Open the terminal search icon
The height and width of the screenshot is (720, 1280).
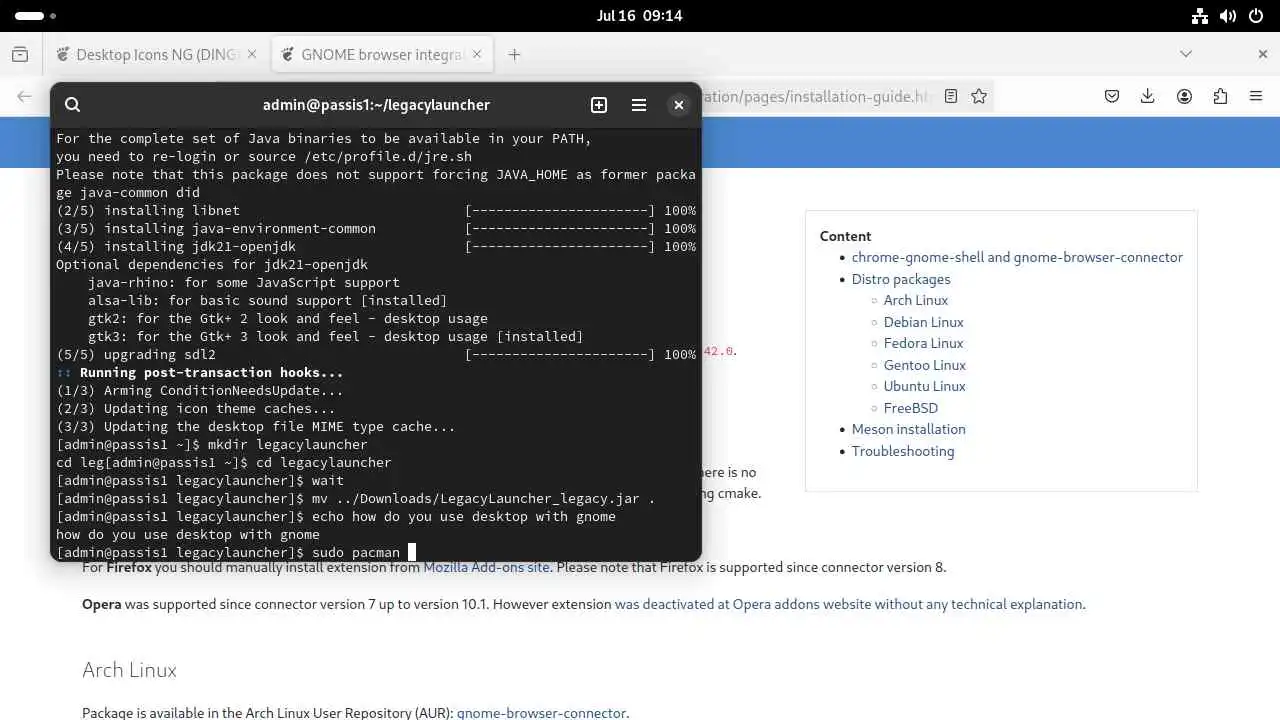click(72, 105)
